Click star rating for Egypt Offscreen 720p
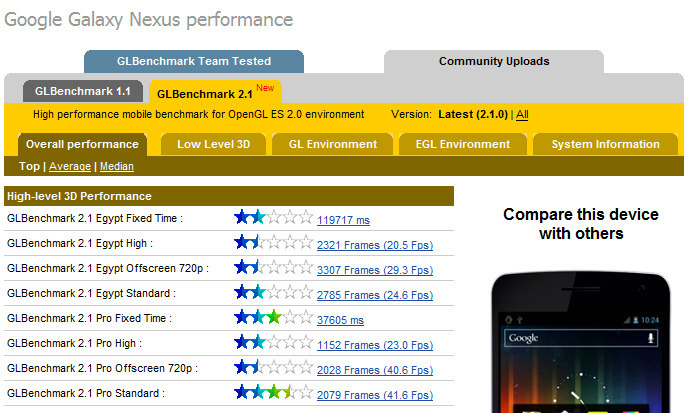Image resolution: width=690 pixels, height=413 pixels. coord(273,267)
